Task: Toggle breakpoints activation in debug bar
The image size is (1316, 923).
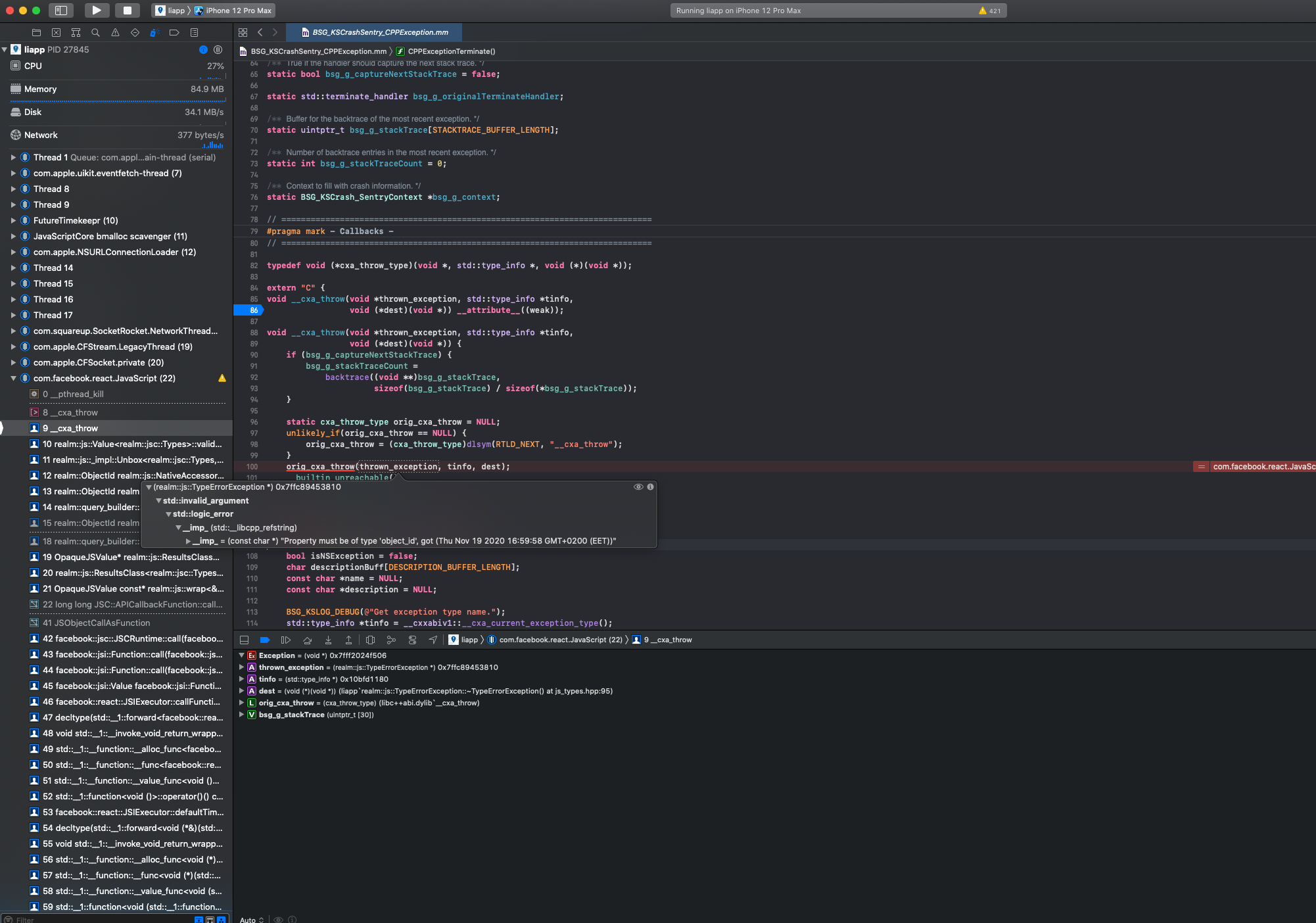Action: pyautogui.click(x=265, y=640)
